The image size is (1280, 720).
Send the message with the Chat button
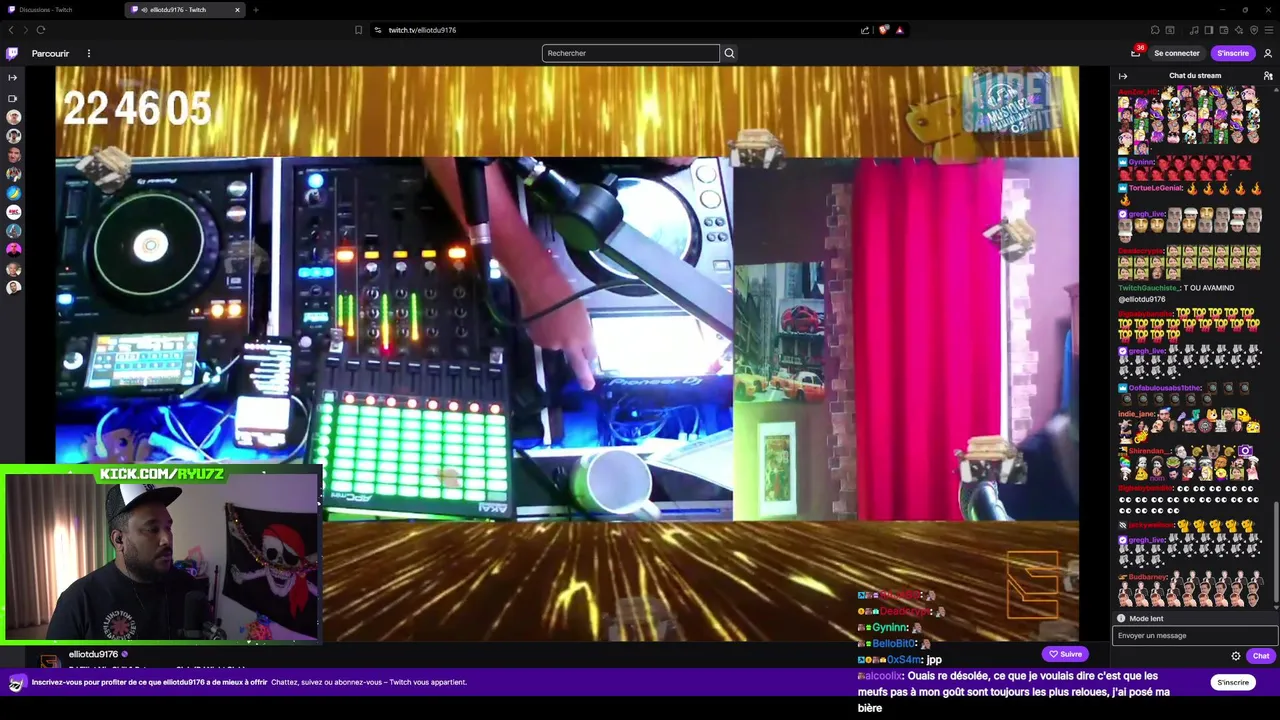[1261, 656]
